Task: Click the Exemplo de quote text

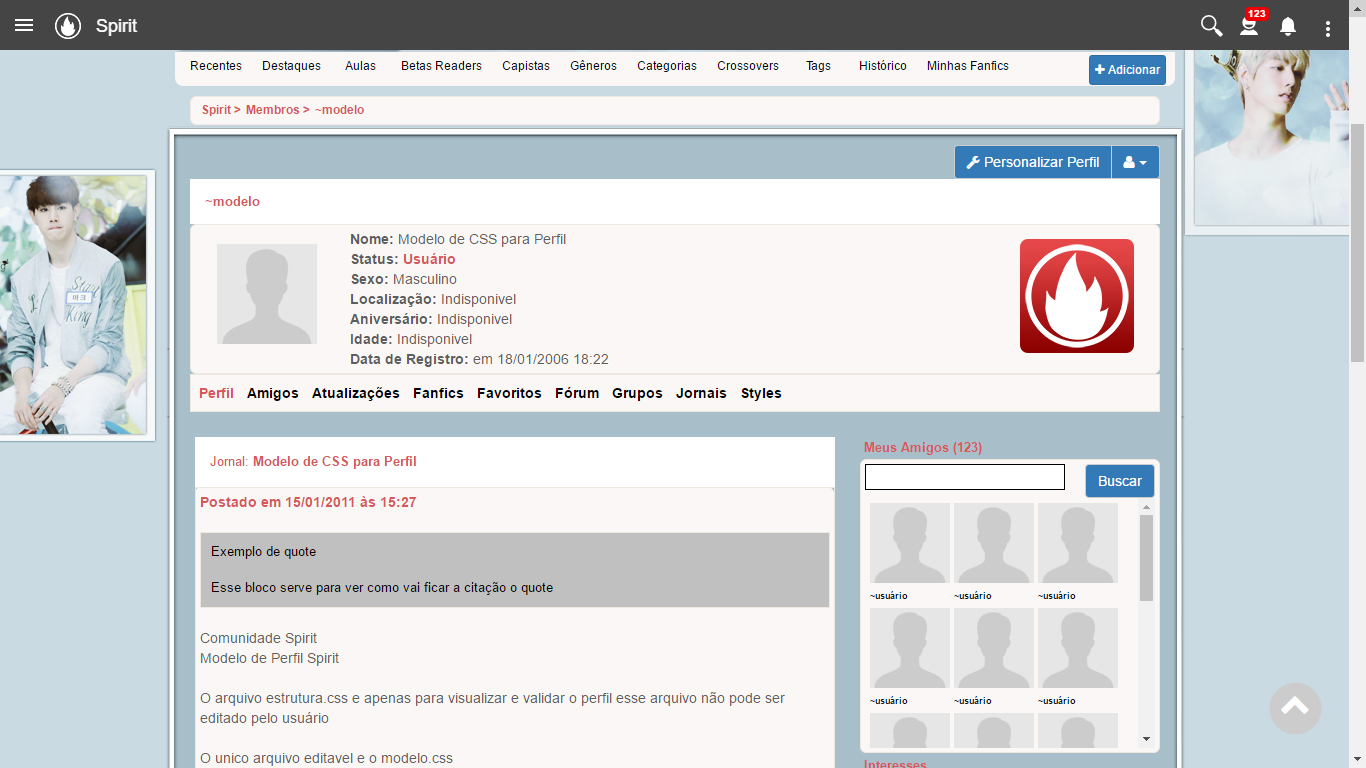Action: pos(263,551)
